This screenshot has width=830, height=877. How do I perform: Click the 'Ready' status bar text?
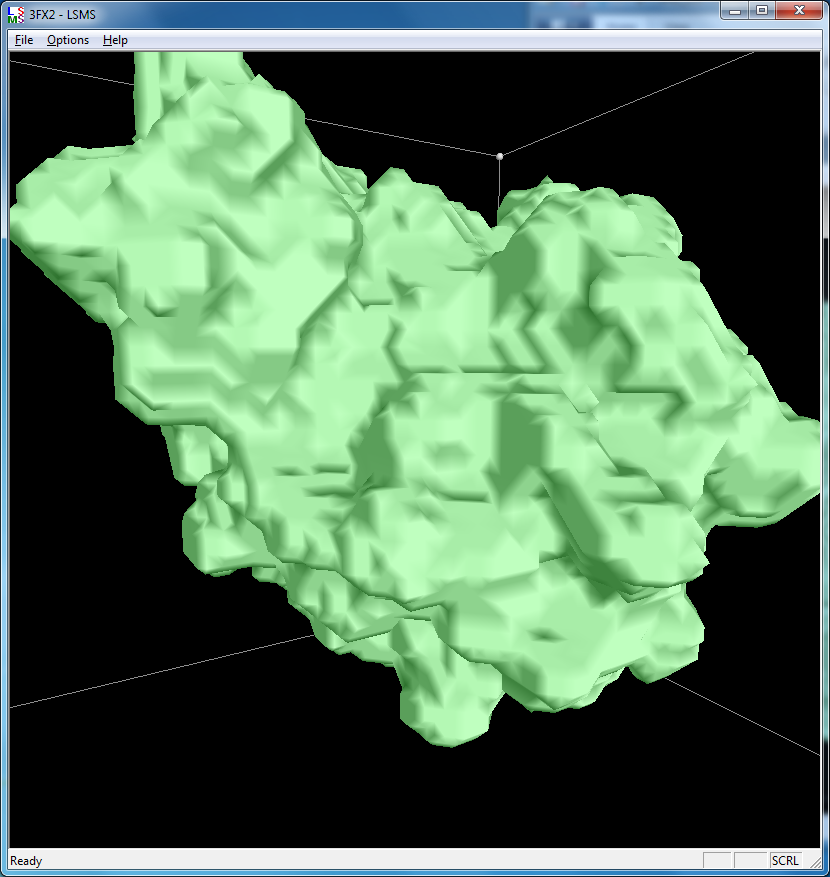pos(27,861)
